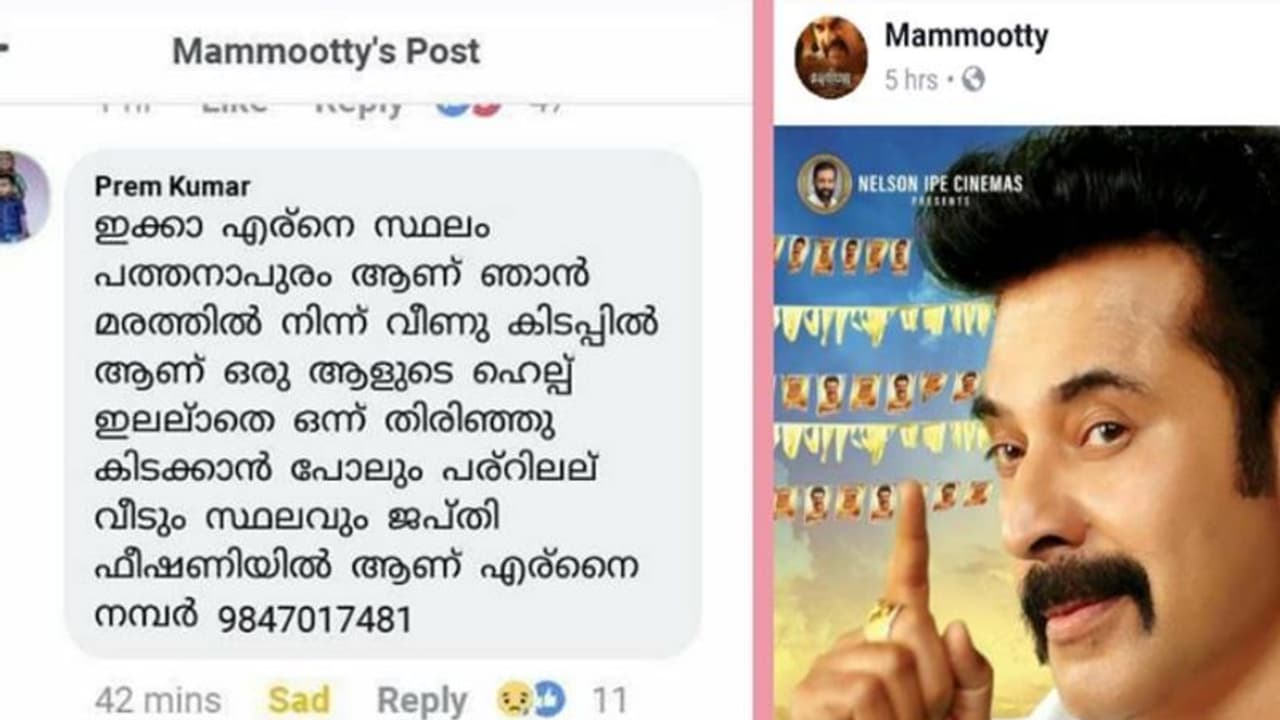Open the Nelson Ipe Cinemas logo
1280x720 pixels.
824,184
